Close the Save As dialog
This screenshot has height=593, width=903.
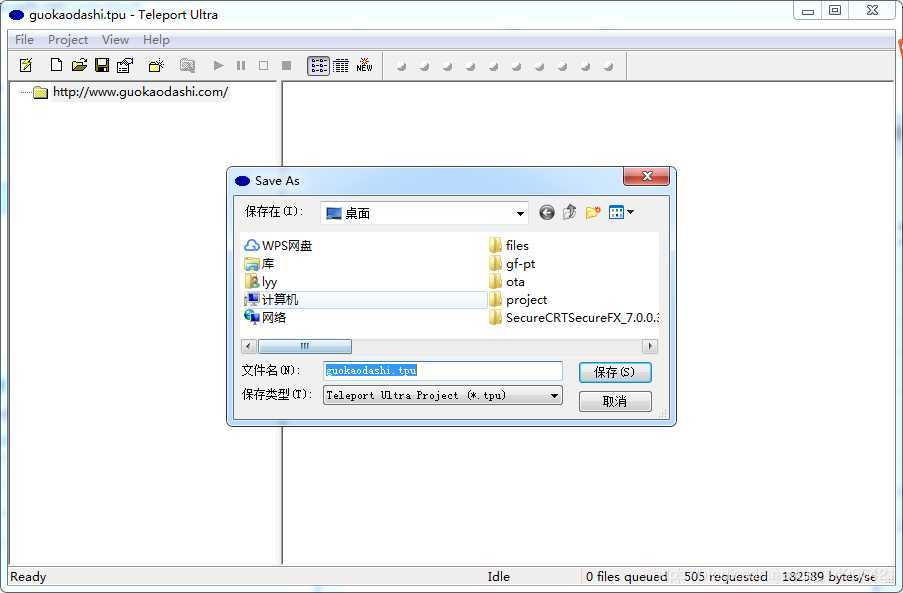pos(647,176)
